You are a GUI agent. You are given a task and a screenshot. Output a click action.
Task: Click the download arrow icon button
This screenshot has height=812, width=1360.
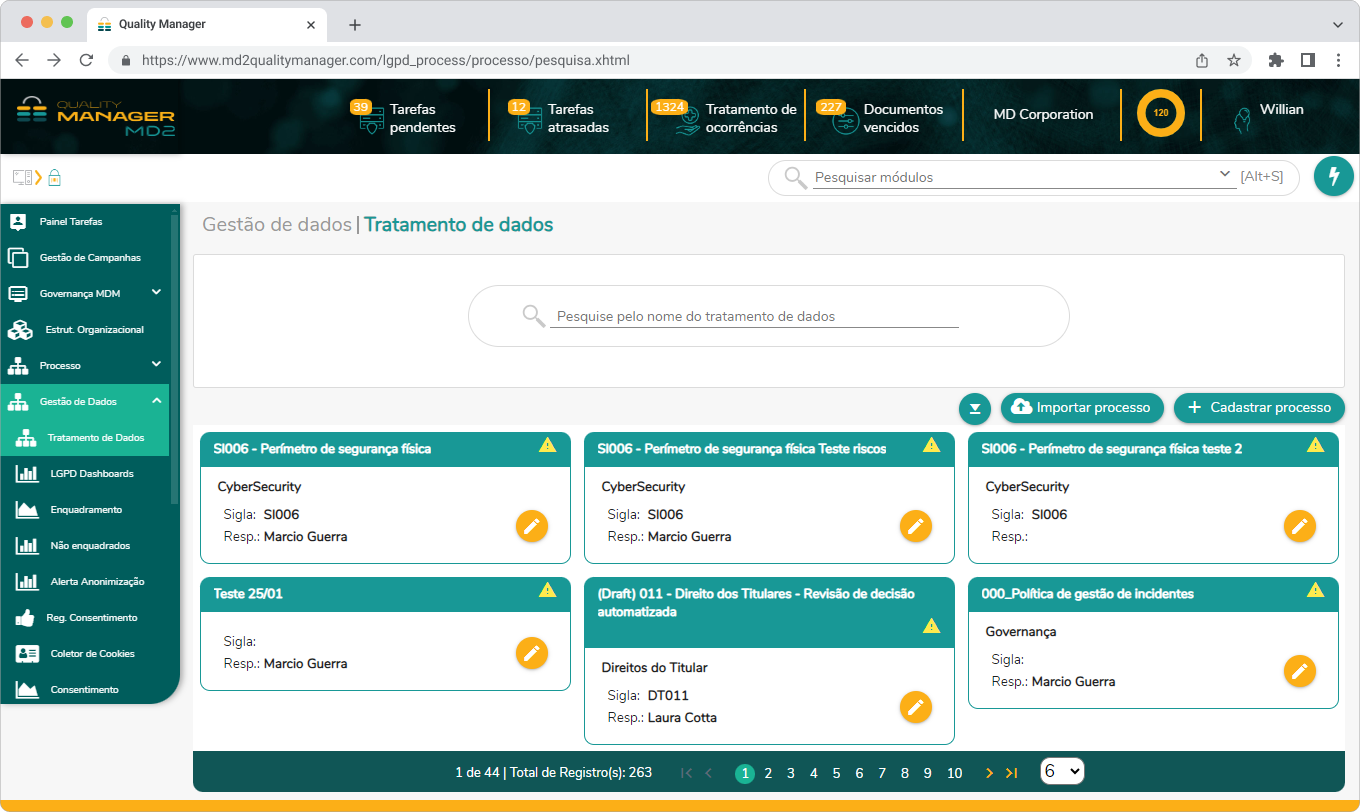(975, 408)
